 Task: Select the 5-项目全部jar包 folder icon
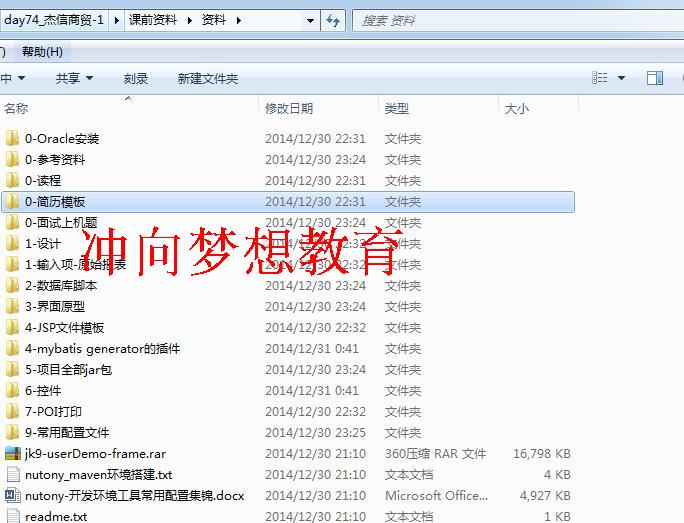click(13, 369)
